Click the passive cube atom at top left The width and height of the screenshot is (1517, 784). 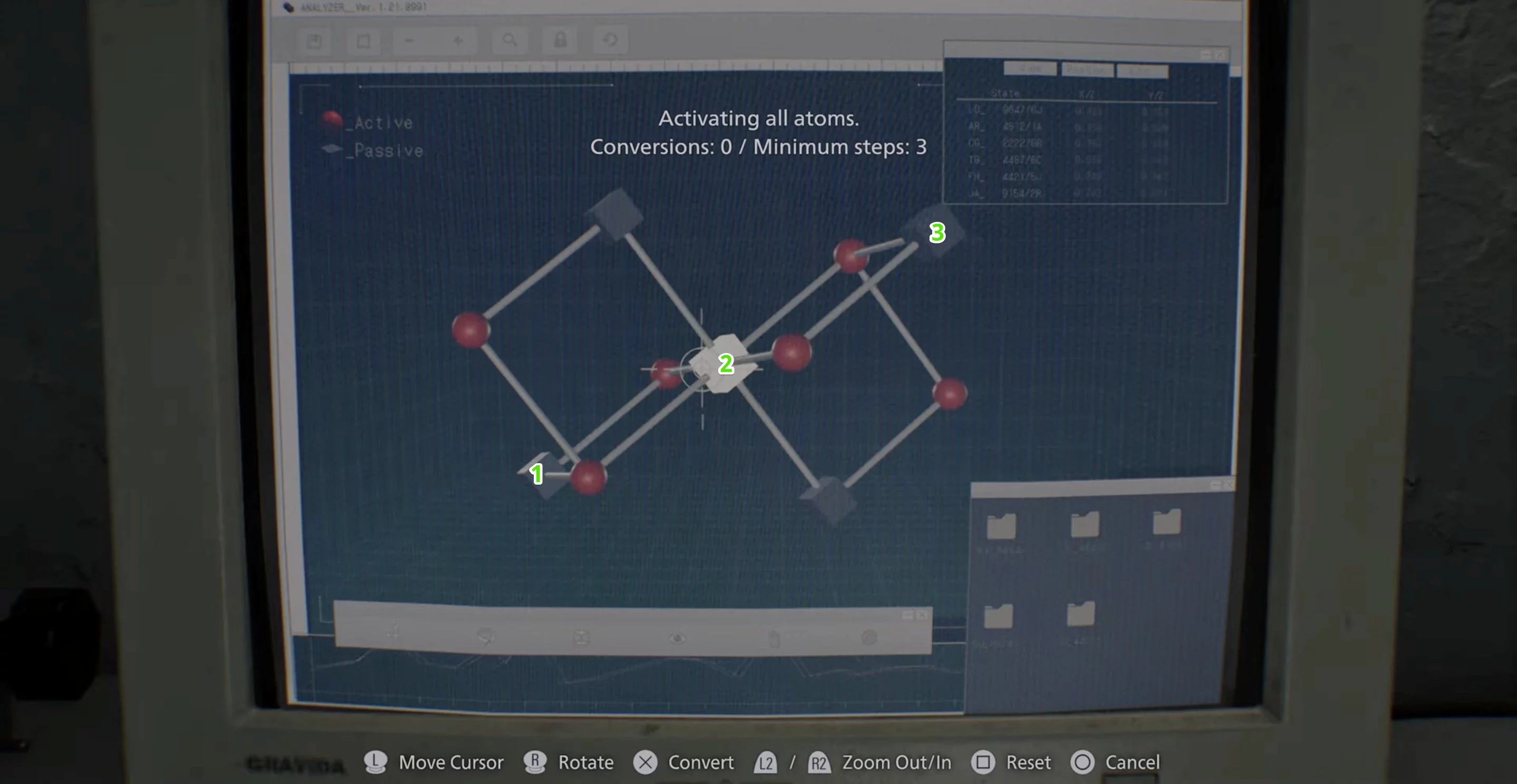616,214
